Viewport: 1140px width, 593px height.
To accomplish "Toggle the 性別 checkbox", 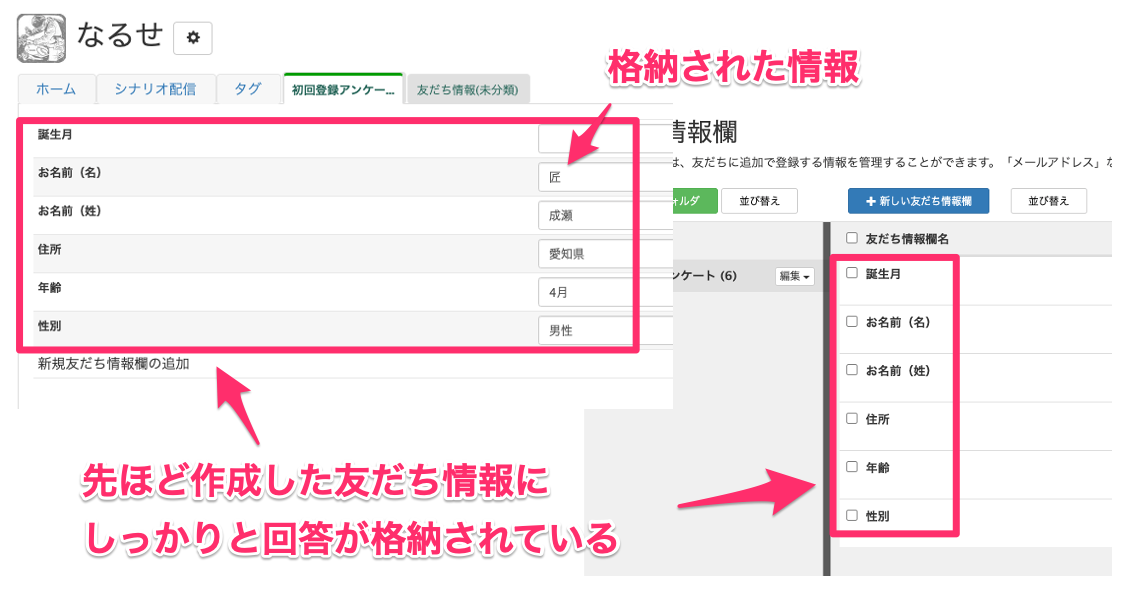I will [x=852, y=516].
